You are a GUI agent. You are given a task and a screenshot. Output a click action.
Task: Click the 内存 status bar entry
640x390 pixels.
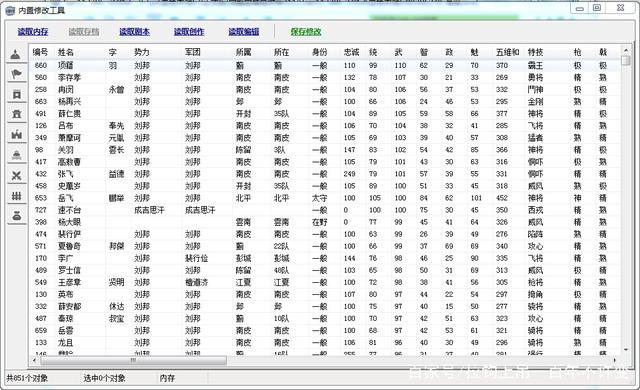(x=167, y=378)
